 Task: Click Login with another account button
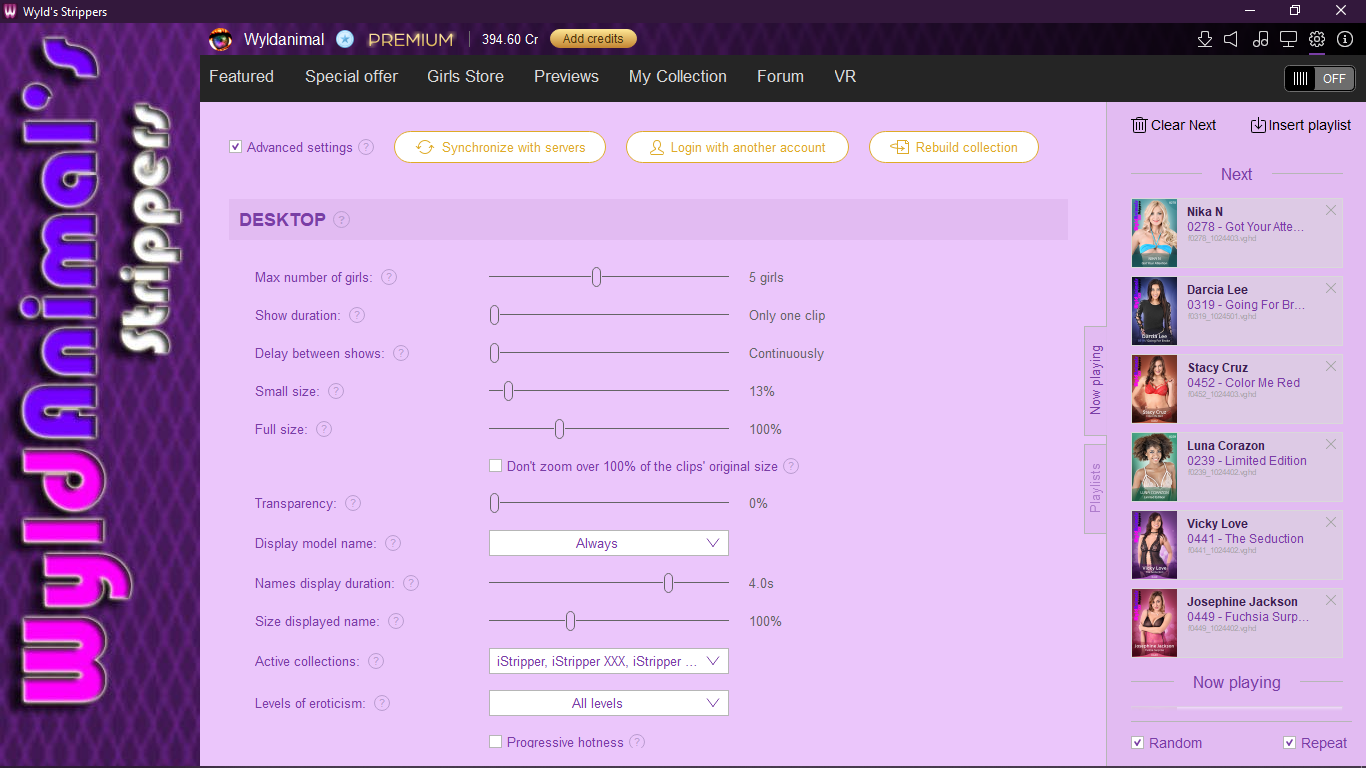point(737,147)
